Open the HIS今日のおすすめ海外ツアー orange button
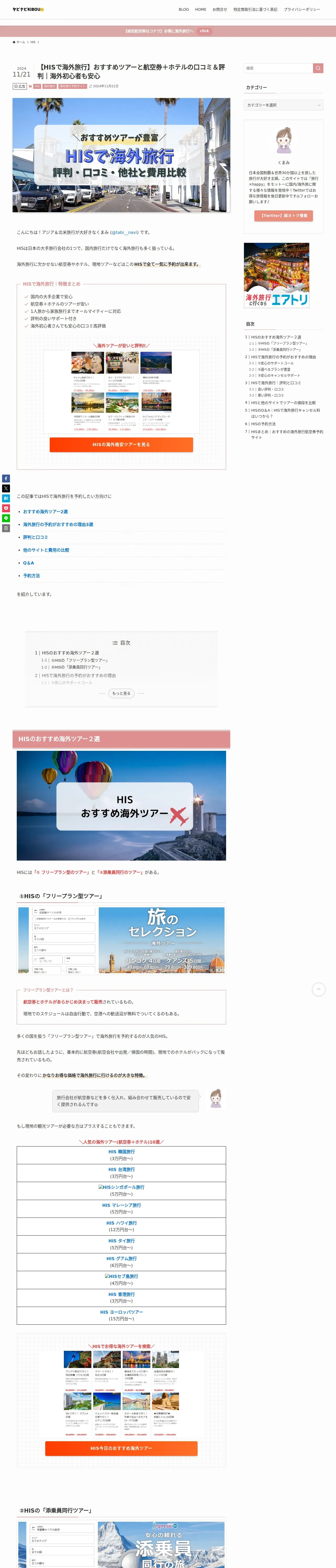336x1568 pixels. pyautogui.click(x=121, y=1448)
